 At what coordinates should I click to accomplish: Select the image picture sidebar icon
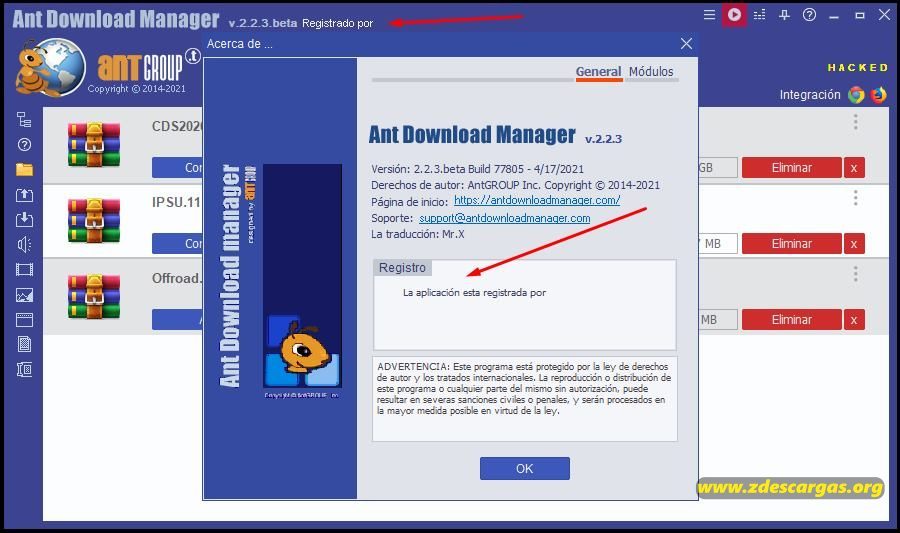(x=24, y=295)
